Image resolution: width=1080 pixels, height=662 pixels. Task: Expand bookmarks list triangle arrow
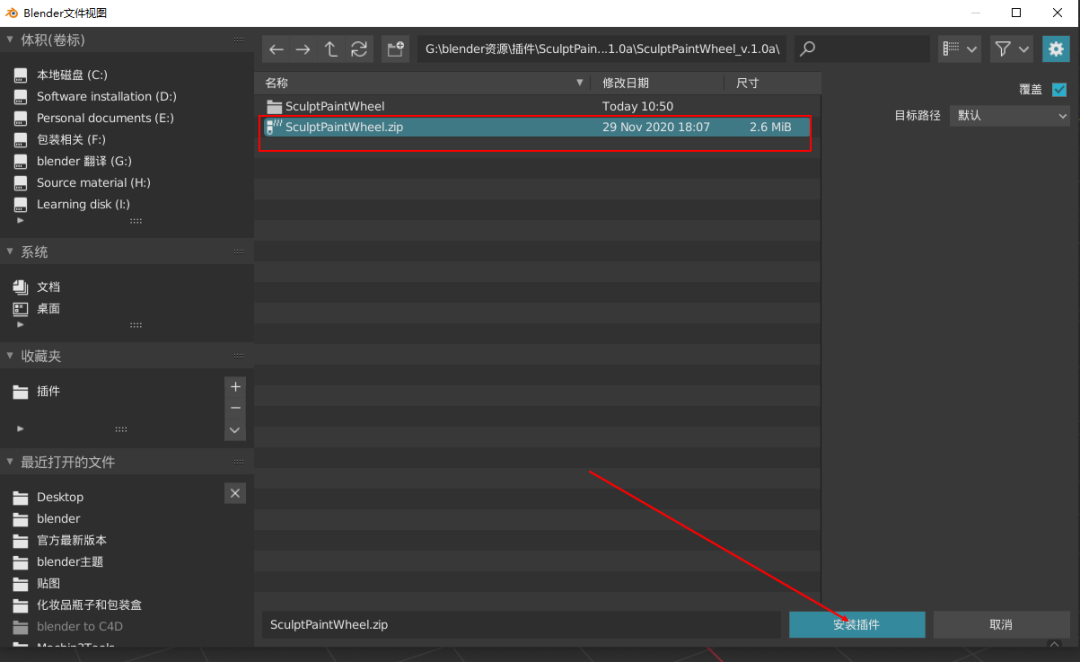(20, 428)
